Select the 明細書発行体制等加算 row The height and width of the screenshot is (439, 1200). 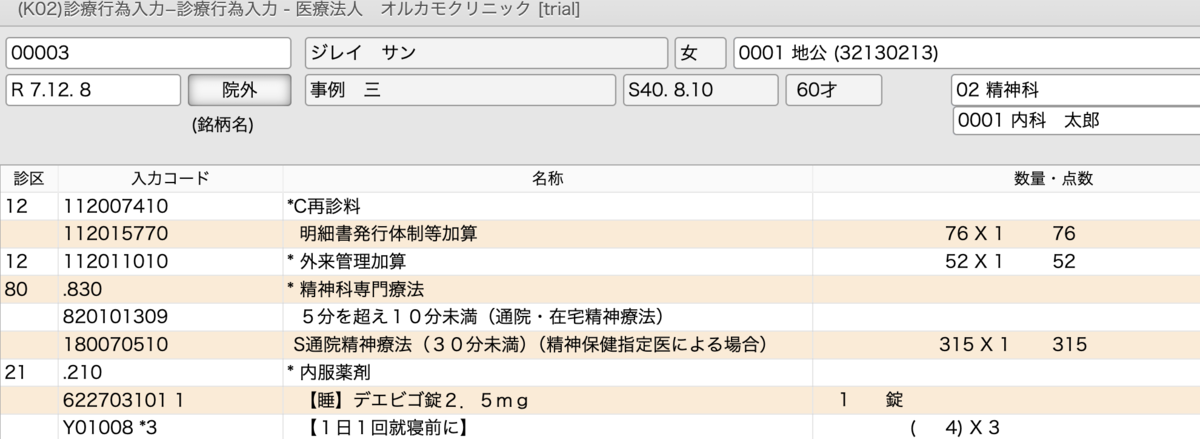(x=600, y=234)
